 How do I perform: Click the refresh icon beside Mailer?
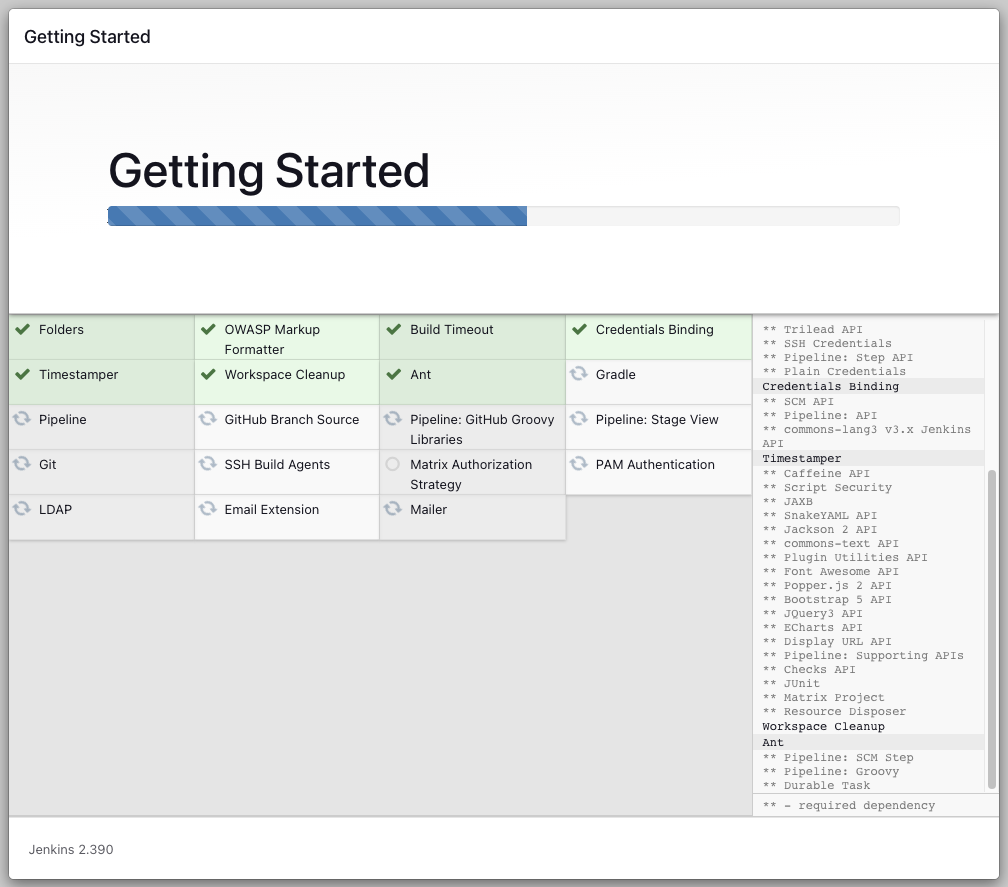[393, 508]
